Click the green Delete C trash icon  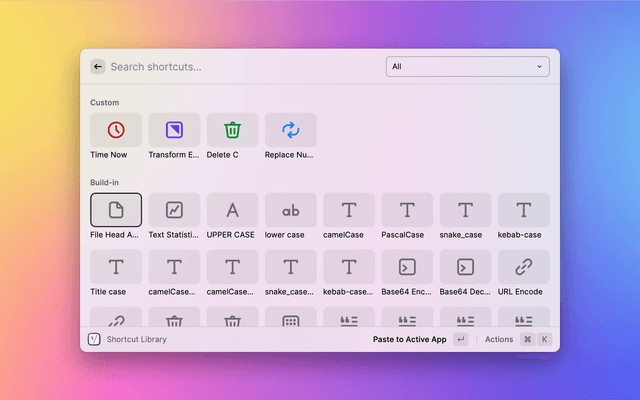[232, 130]
